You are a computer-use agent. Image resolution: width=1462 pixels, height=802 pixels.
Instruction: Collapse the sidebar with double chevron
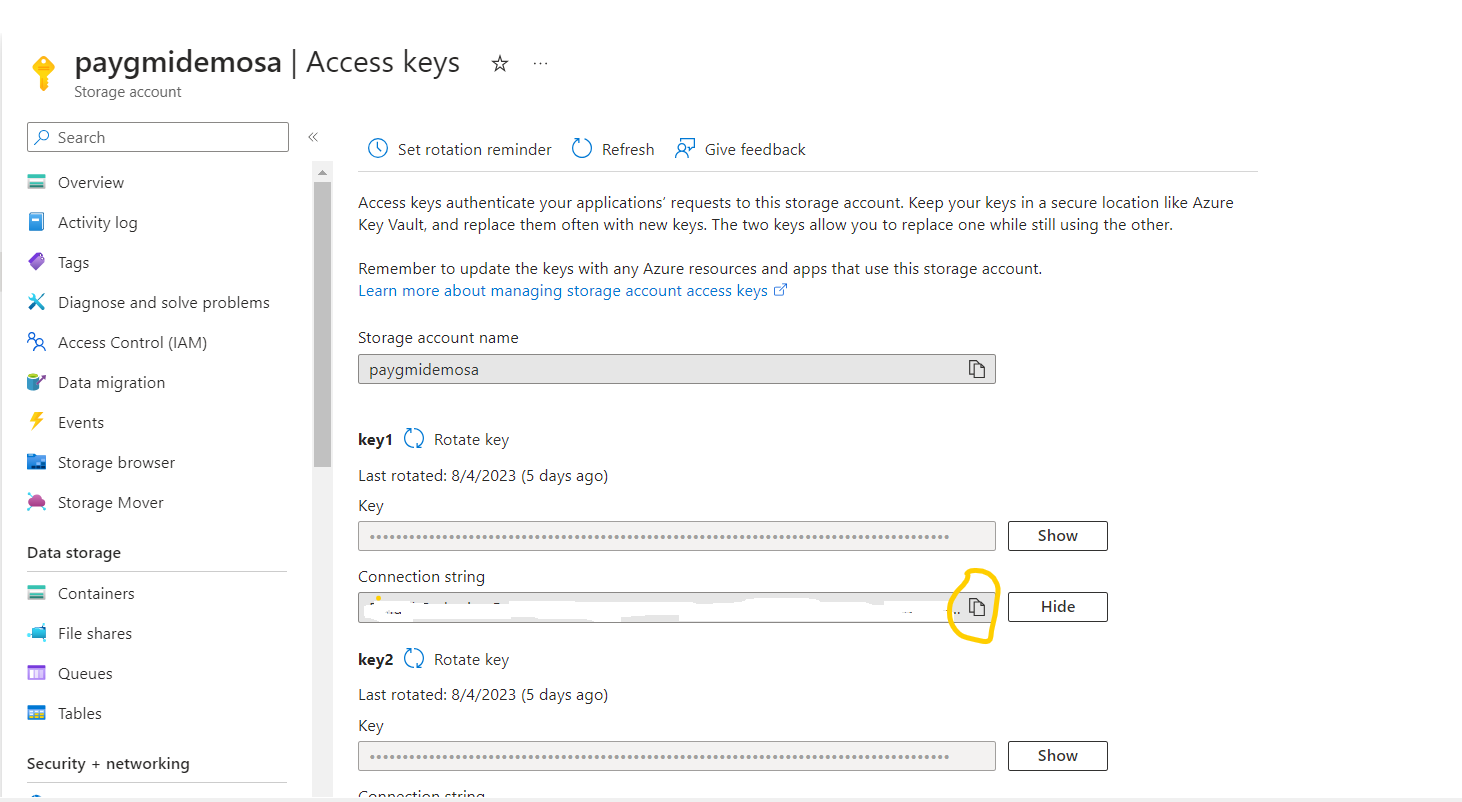pos(313,137)
